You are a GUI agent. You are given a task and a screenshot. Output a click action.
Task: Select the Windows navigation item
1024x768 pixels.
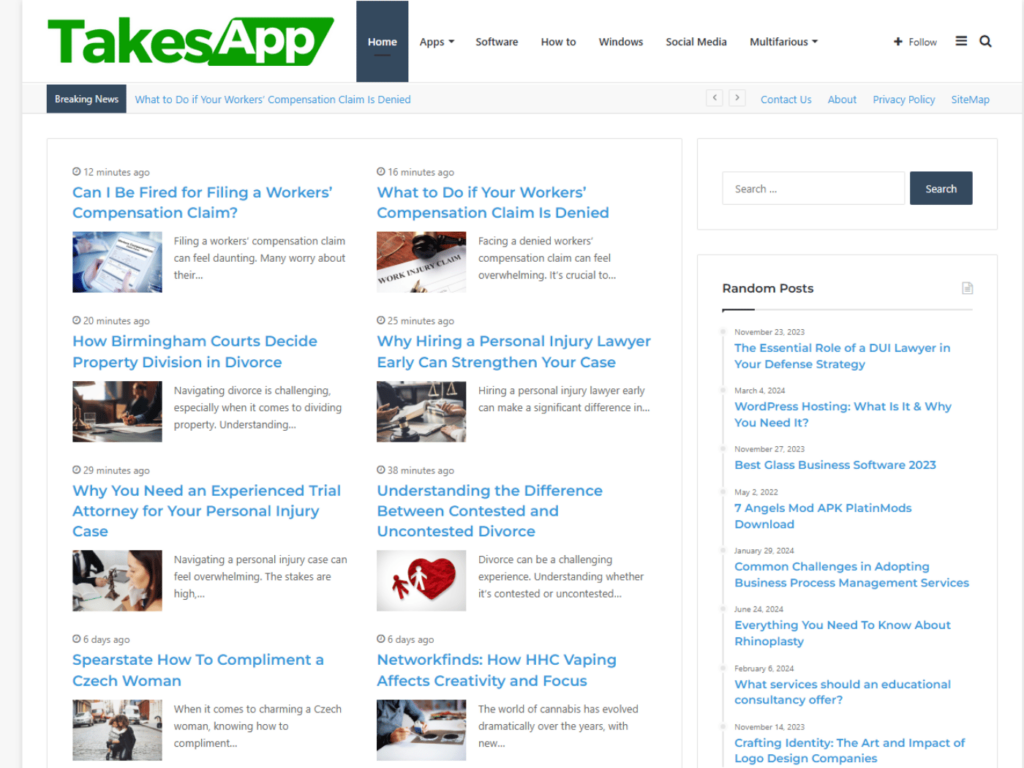pos(621,41)
